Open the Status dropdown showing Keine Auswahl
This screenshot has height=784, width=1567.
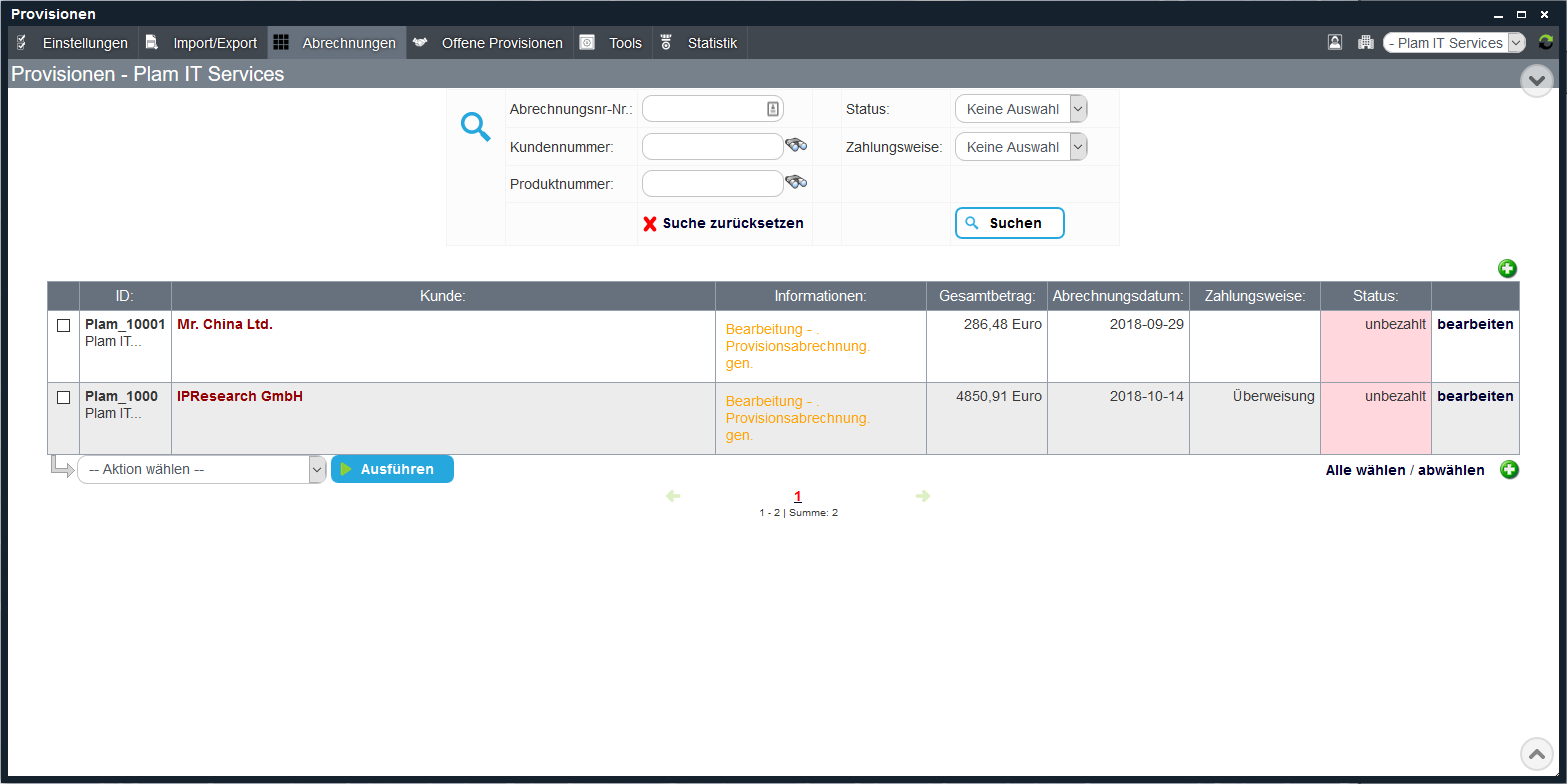1020,108
